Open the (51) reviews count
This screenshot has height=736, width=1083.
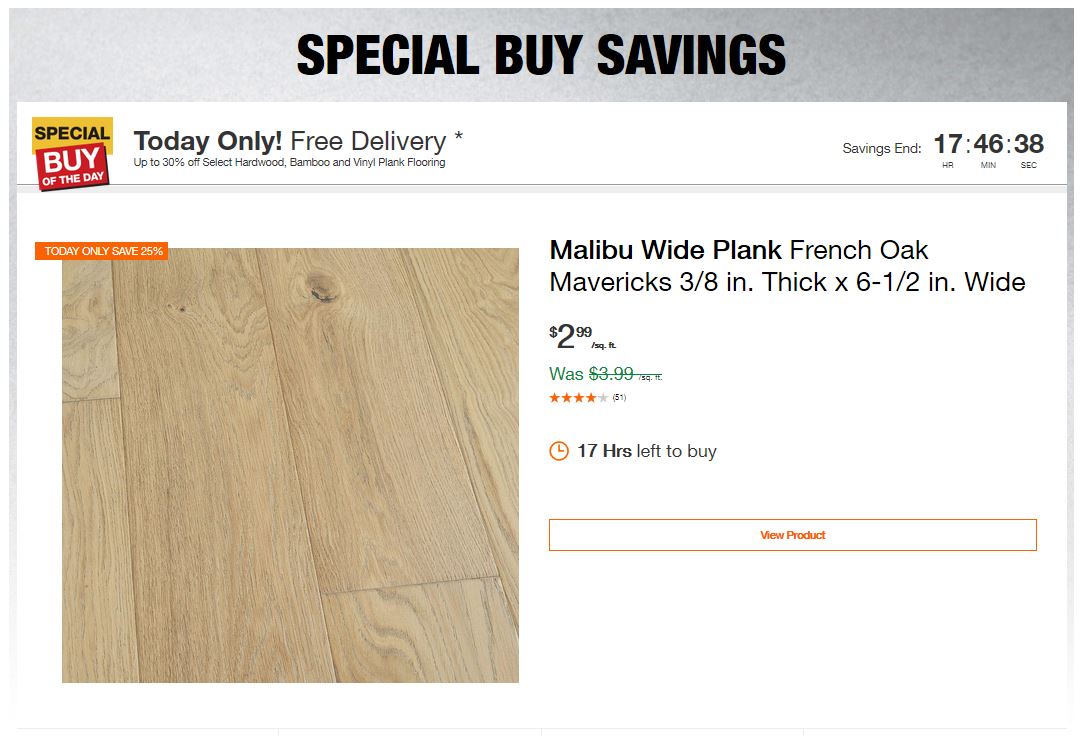coord(620,398)
